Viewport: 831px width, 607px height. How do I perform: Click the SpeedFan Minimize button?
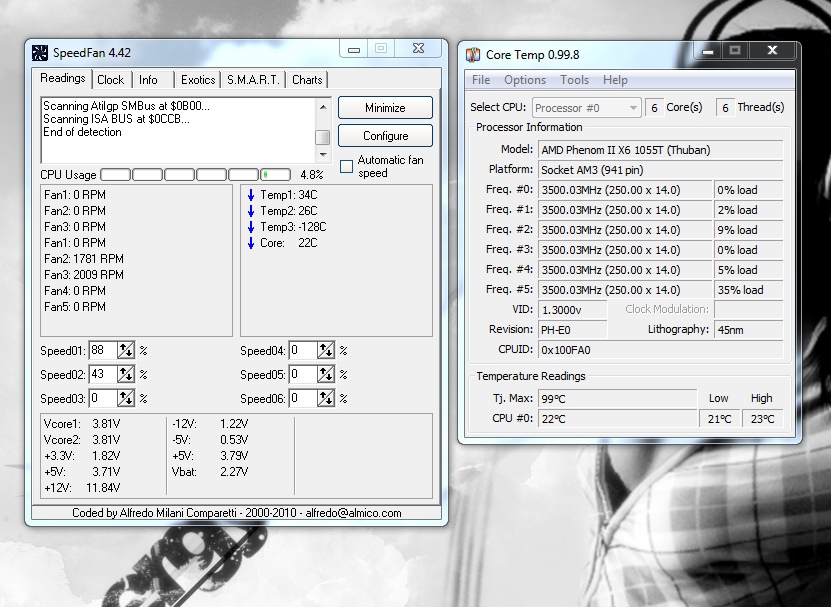[385, 108]
